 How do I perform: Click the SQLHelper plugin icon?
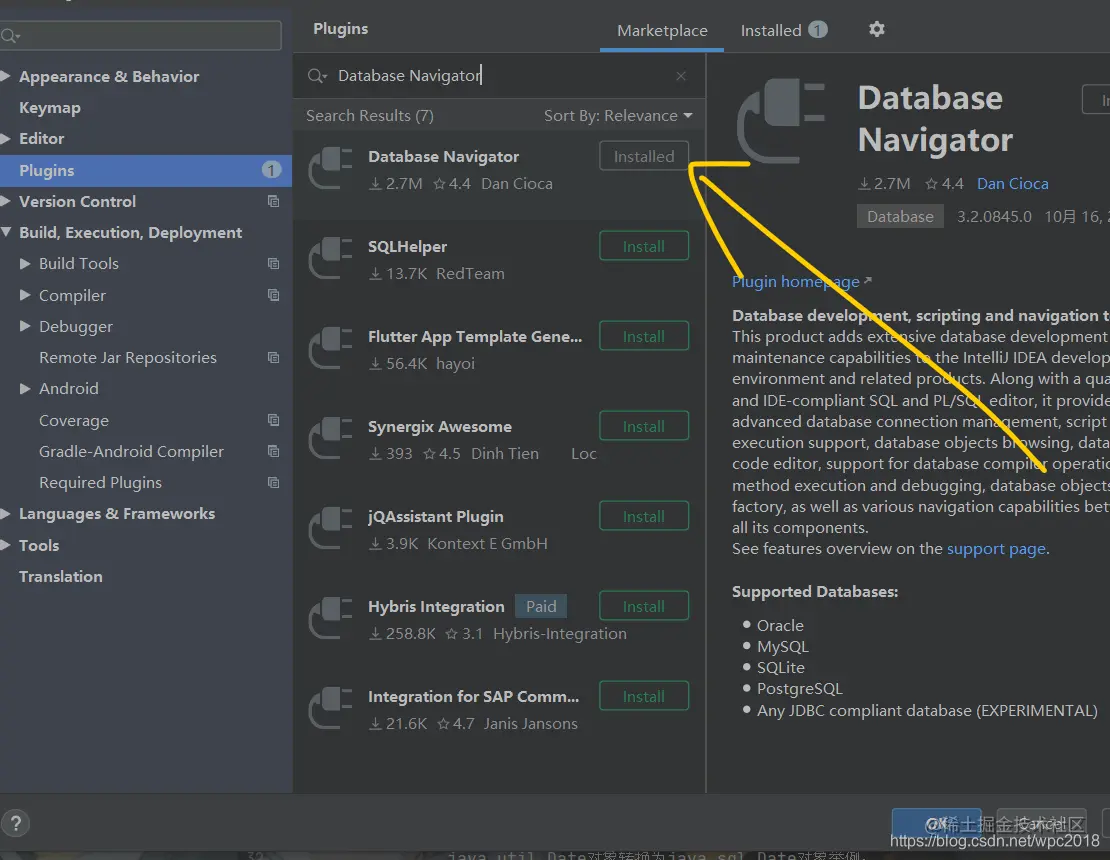coord(331,259)
